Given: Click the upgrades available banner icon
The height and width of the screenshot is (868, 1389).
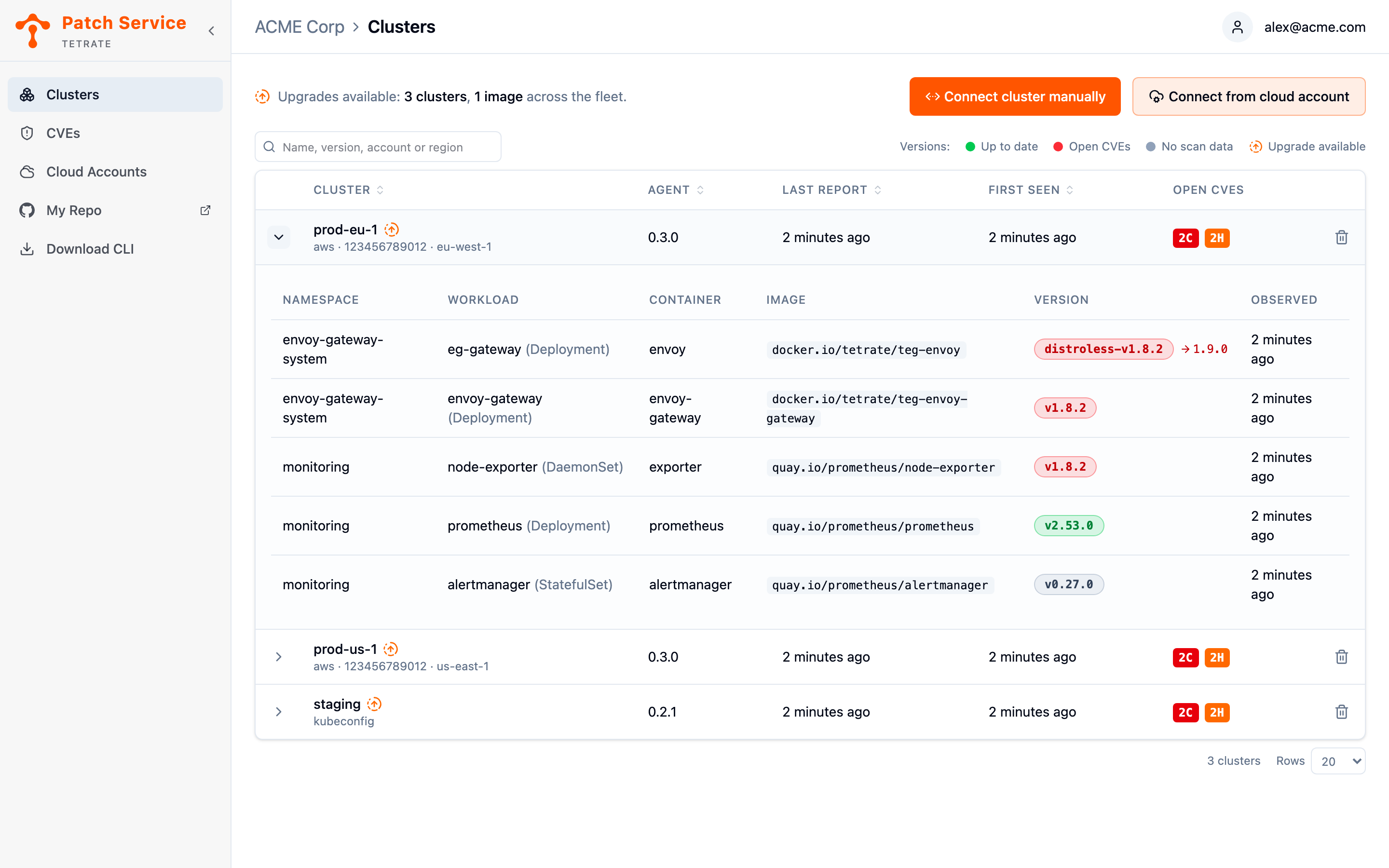Looking at the screenshot, I should coord(262,96).
